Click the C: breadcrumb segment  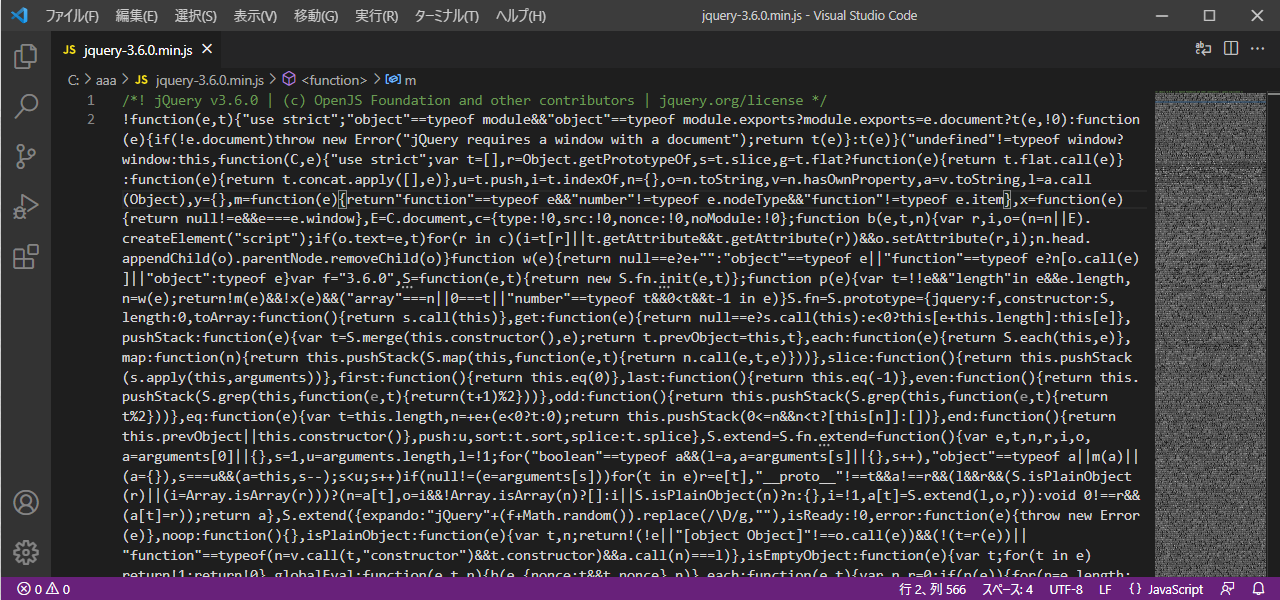coord(73,80)
